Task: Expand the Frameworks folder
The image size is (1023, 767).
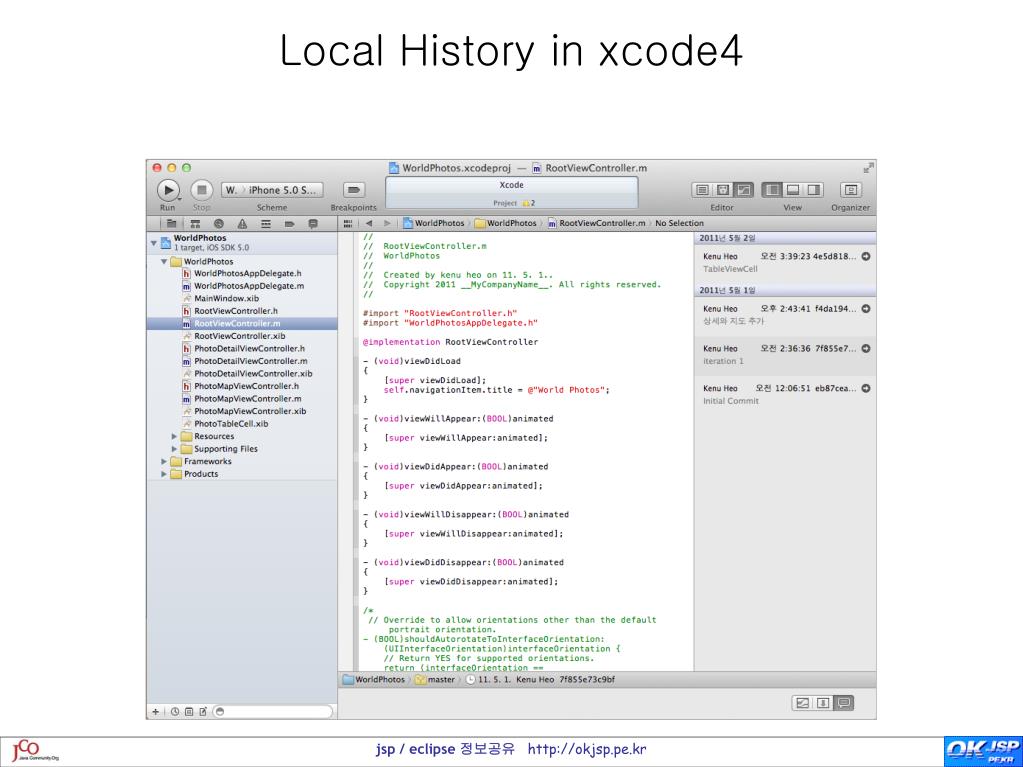Action: pos(164,461)
